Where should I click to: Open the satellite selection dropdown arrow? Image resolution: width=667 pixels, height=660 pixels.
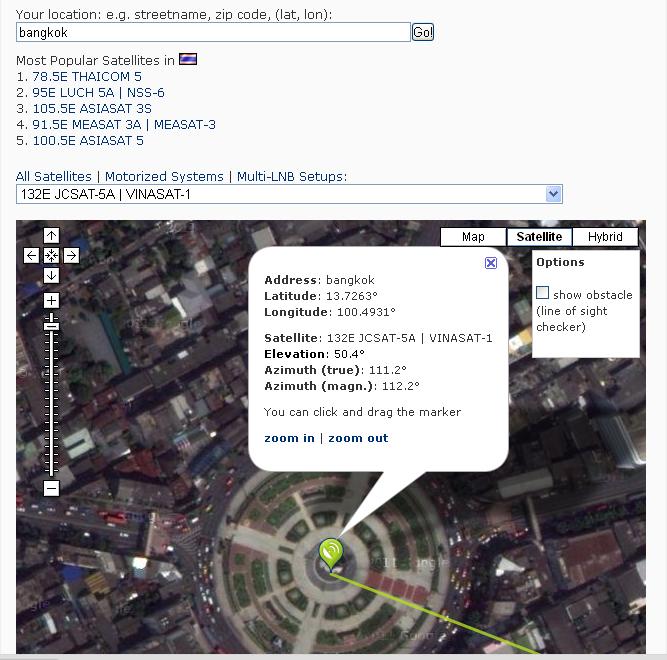pyautogui.click(x=553, y=194)
